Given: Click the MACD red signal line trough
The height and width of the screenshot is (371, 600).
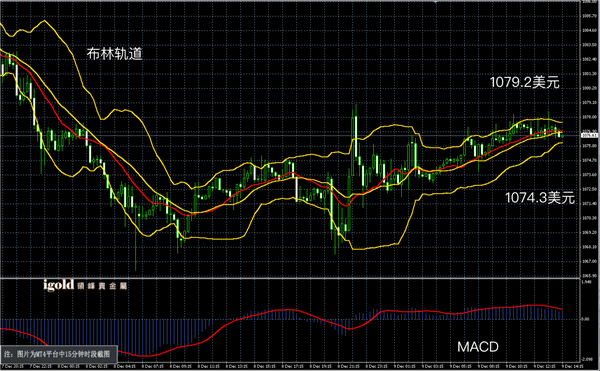Looking at the screenshot, I should click(x=142, y=356).
